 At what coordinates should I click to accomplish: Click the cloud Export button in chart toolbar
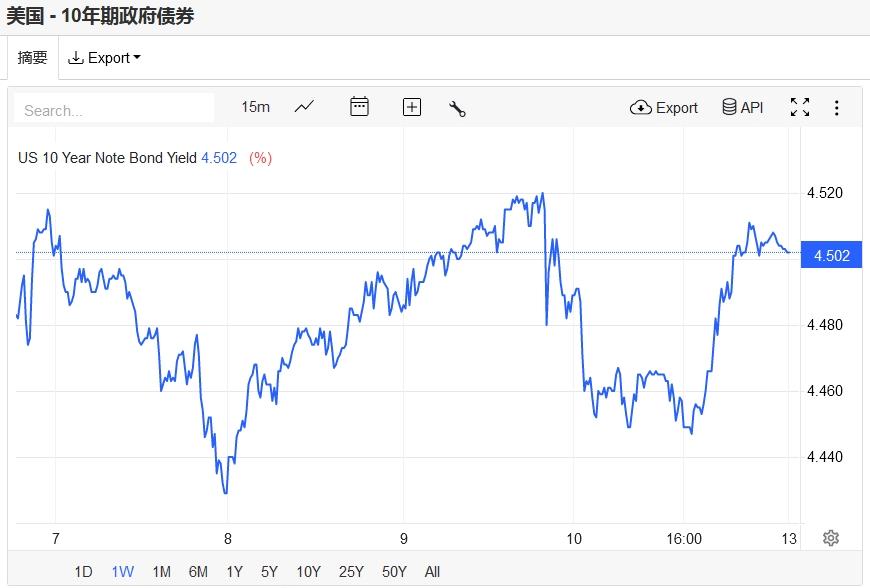[x=664, y=107]
